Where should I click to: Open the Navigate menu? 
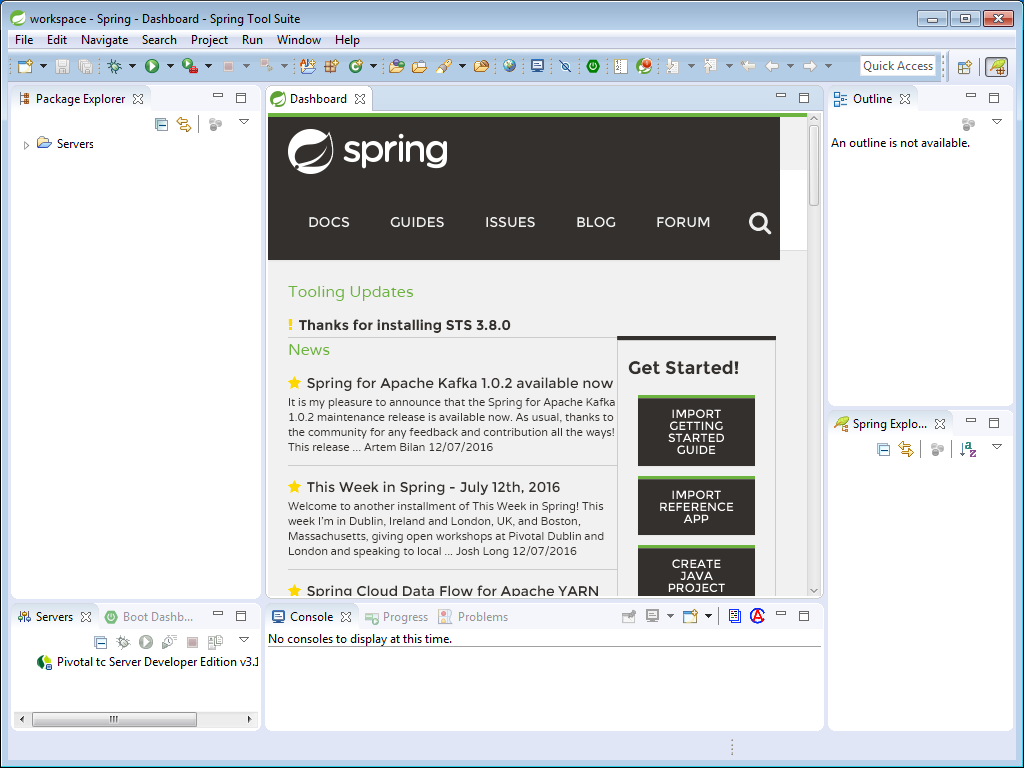click(x=104, y=40)
